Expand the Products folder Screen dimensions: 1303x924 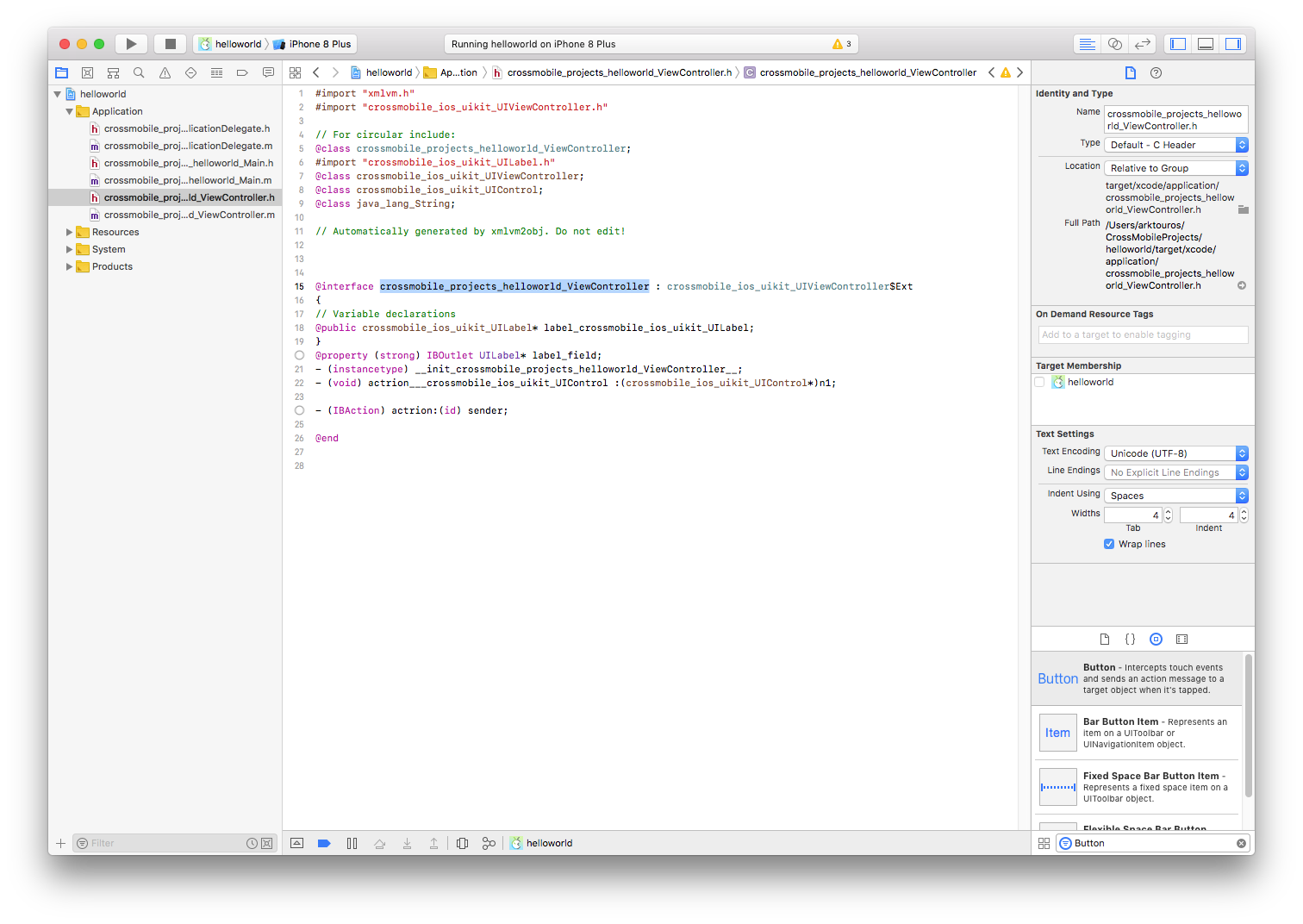click(x=70, y=266)
